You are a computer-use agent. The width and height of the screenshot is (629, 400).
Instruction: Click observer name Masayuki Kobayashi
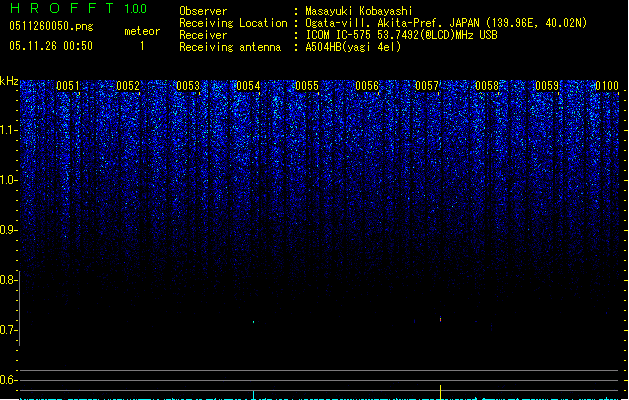point(359,11)
